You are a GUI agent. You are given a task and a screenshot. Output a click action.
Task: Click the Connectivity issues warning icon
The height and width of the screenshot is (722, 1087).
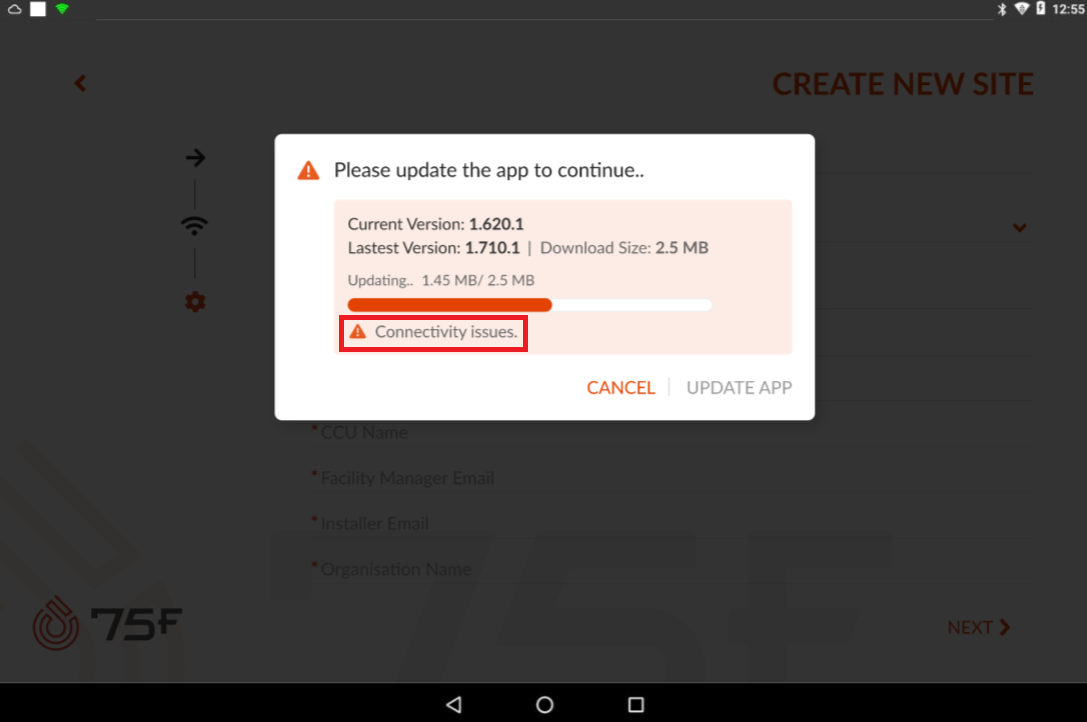(x=358, y=332)
